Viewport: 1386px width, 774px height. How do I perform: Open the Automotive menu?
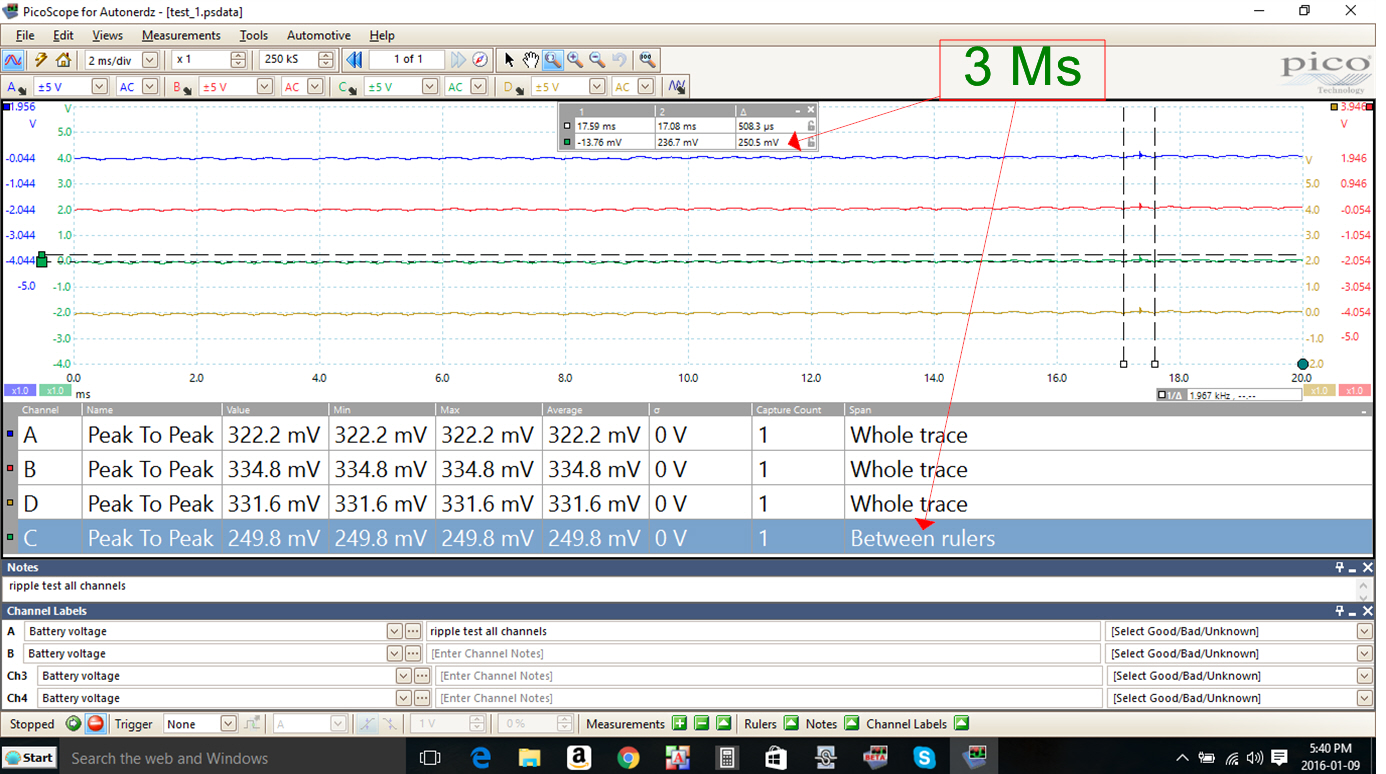318,35
